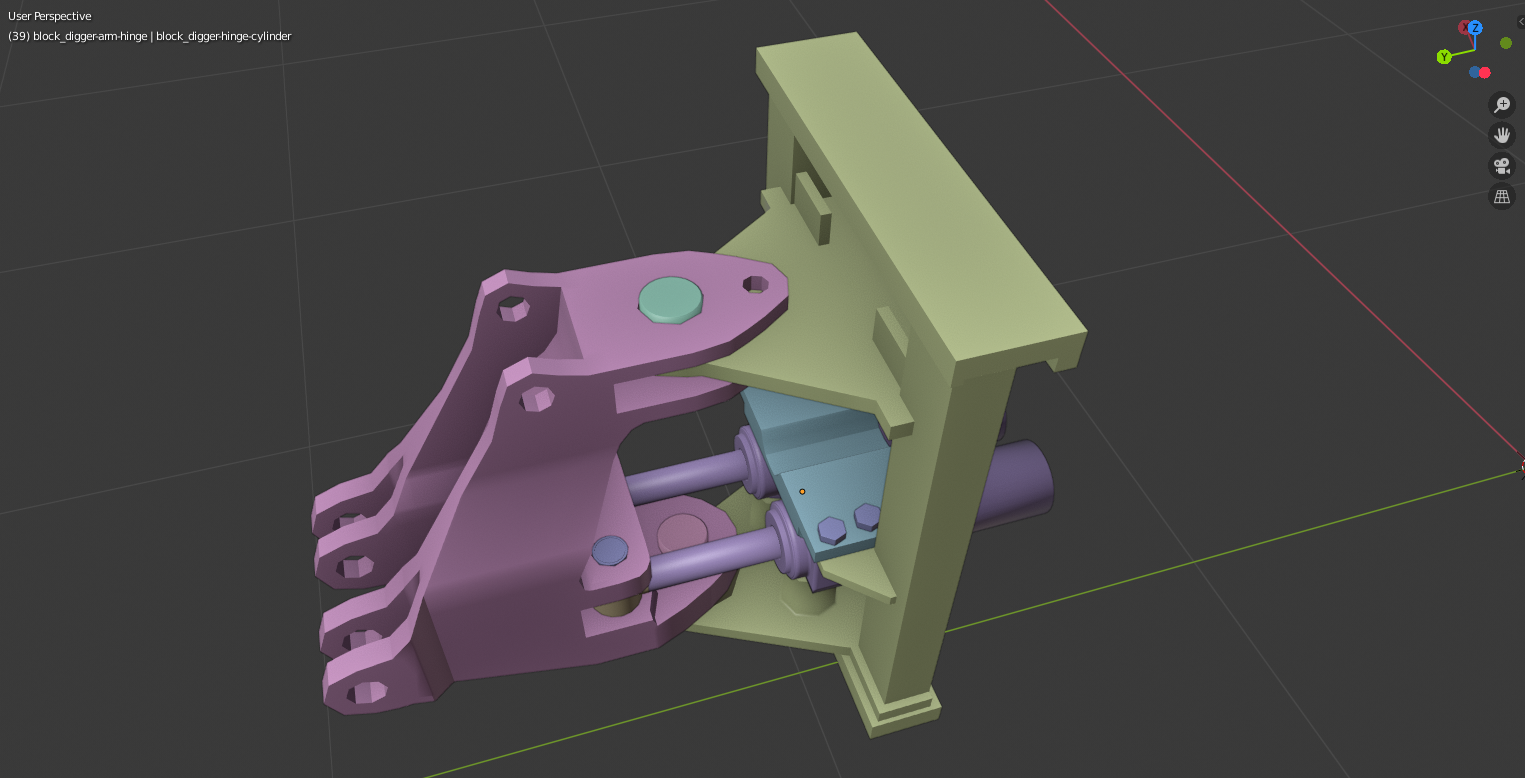Click the dark red X axis gizmo ball
The image size is (1525, 778).
[1465, 28]
